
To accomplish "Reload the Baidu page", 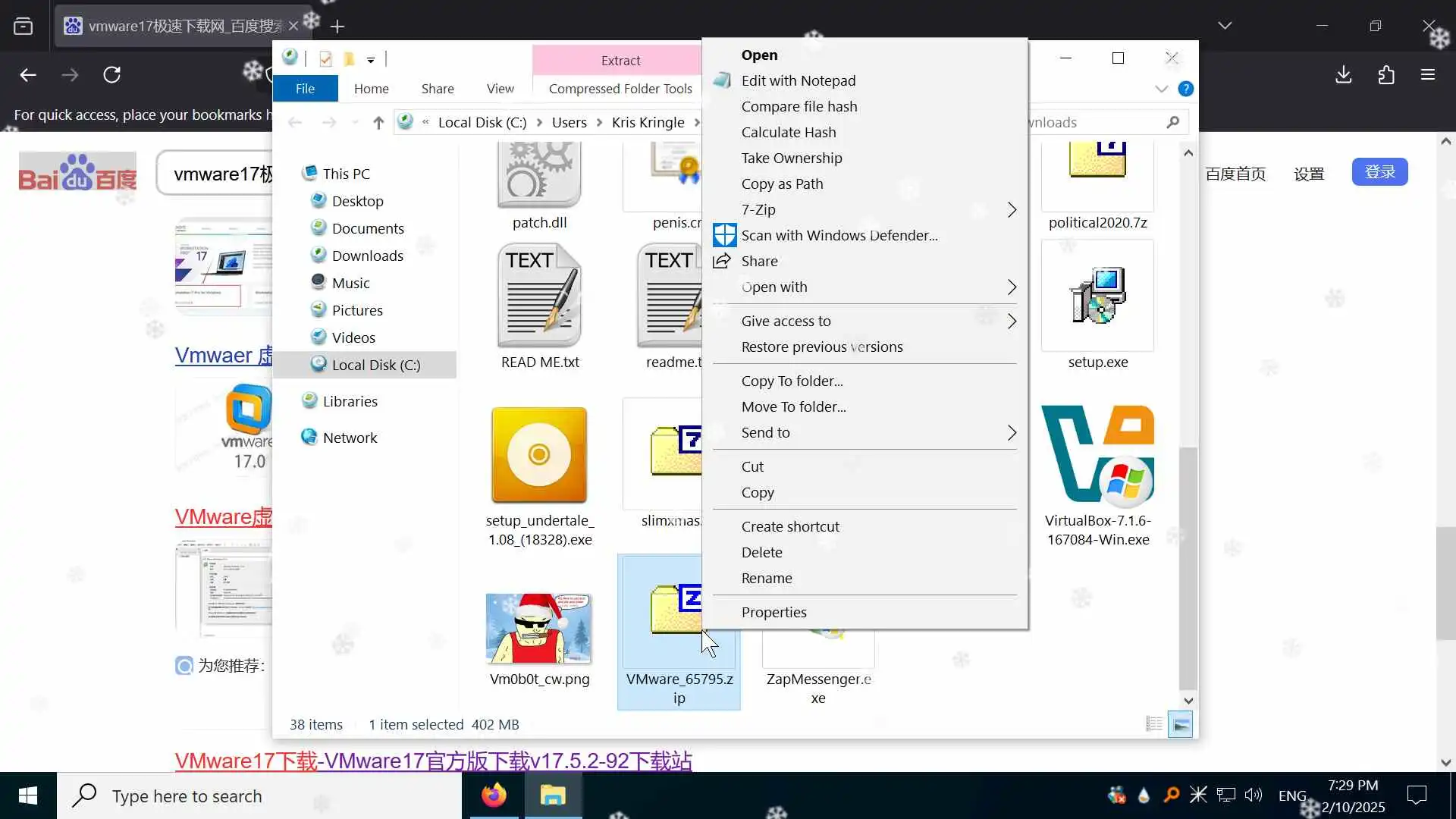I will [111, 74].
